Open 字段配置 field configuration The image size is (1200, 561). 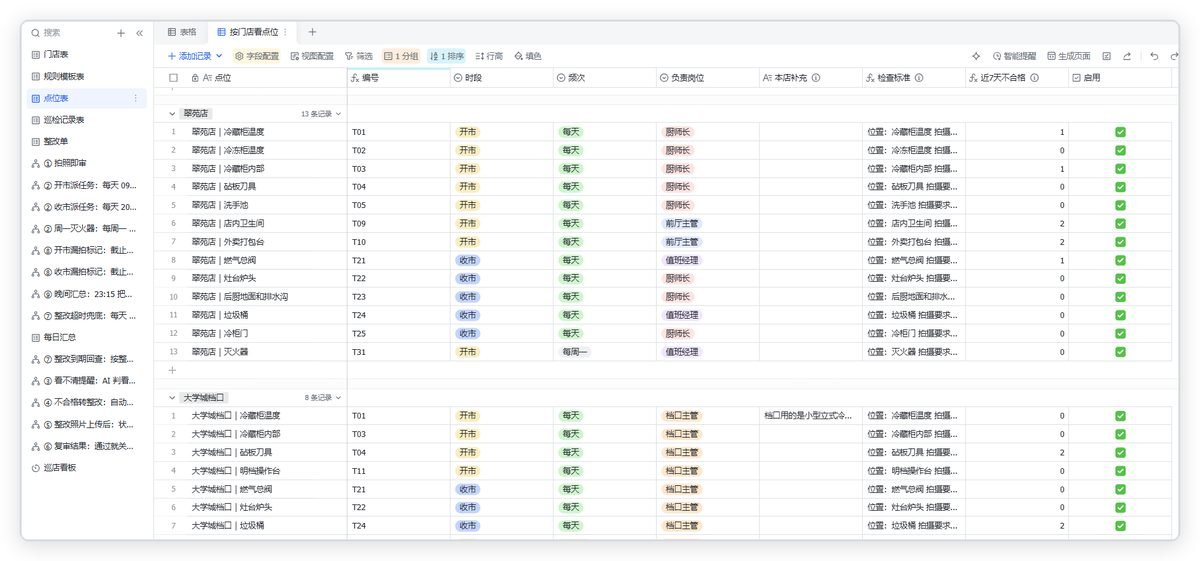(257, 56)
